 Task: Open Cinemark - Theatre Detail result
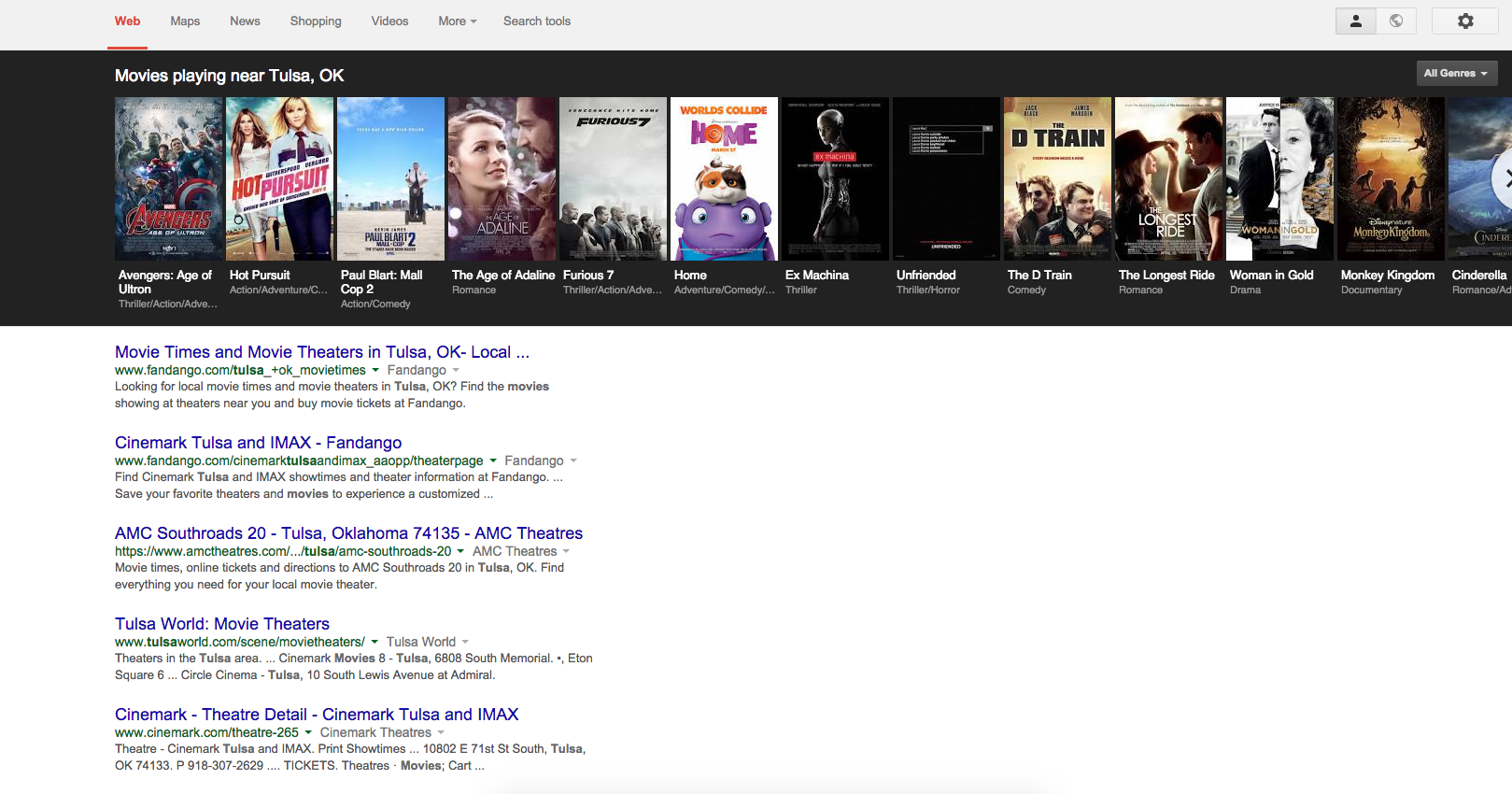coord(317,715)
